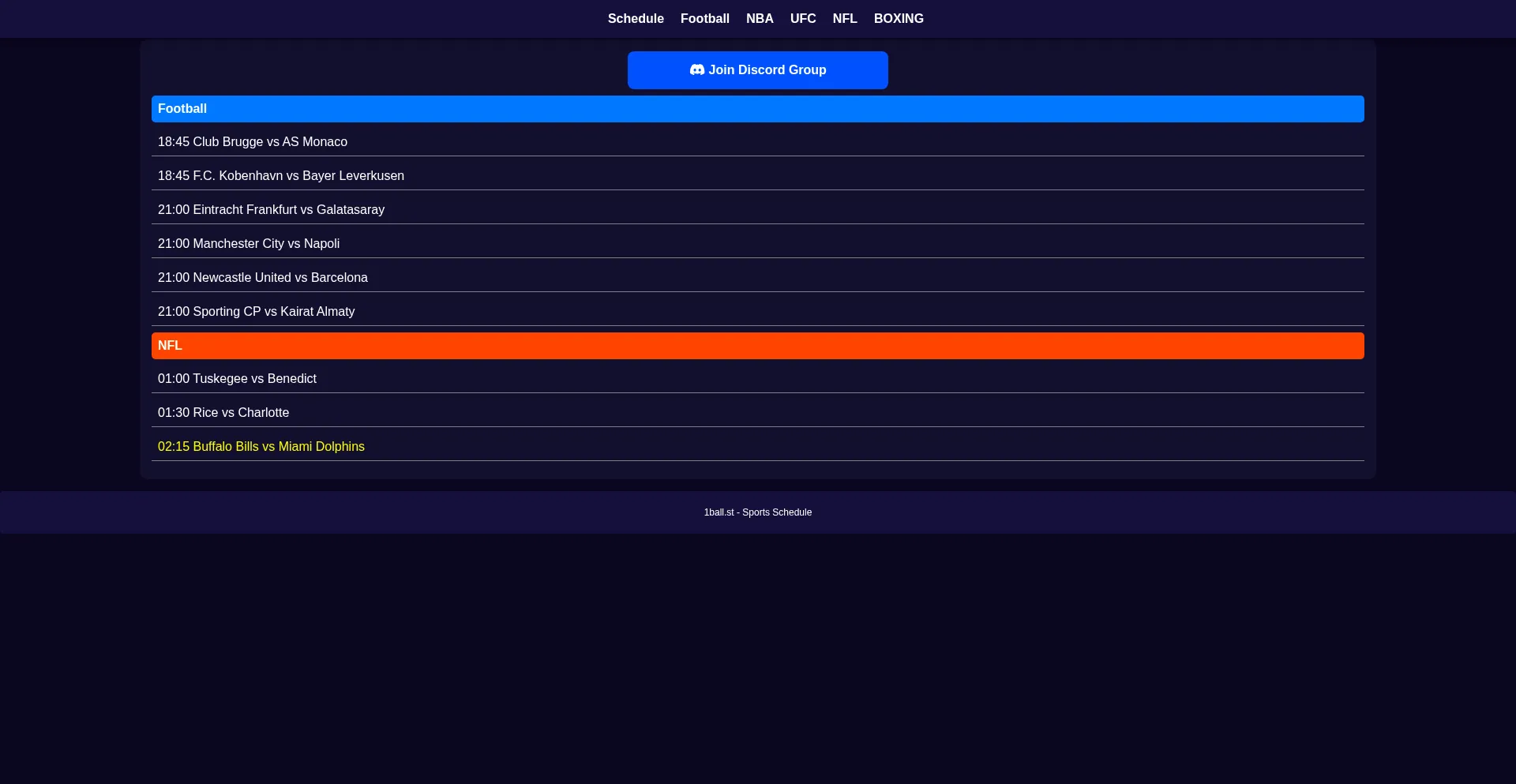Click the blue Football section header
The width and height of the screenshot is (1516, 784).
pyautogui.click(x=758, y=109)
